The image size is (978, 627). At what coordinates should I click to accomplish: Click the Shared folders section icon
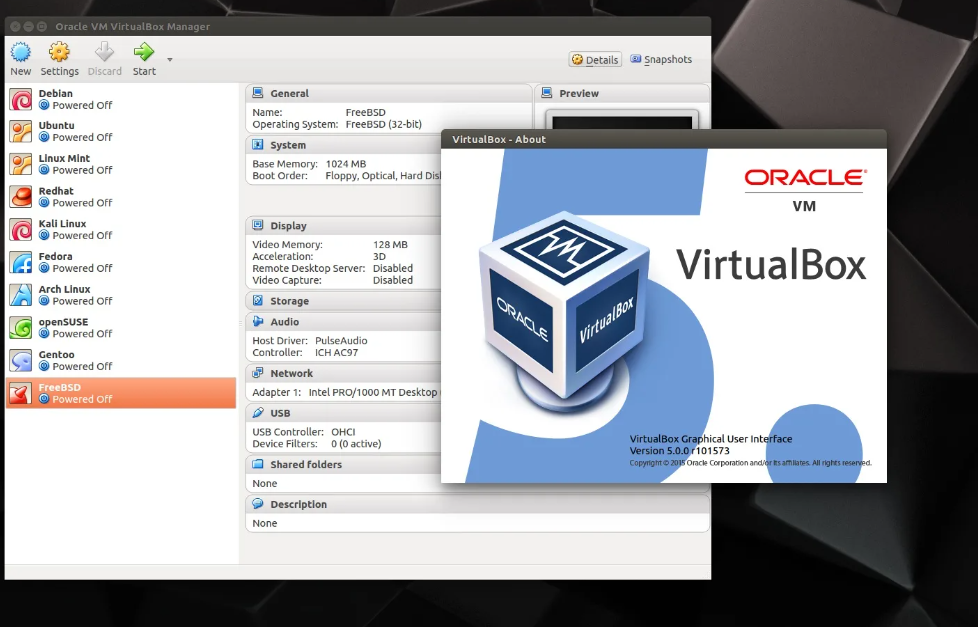point(258,464)
